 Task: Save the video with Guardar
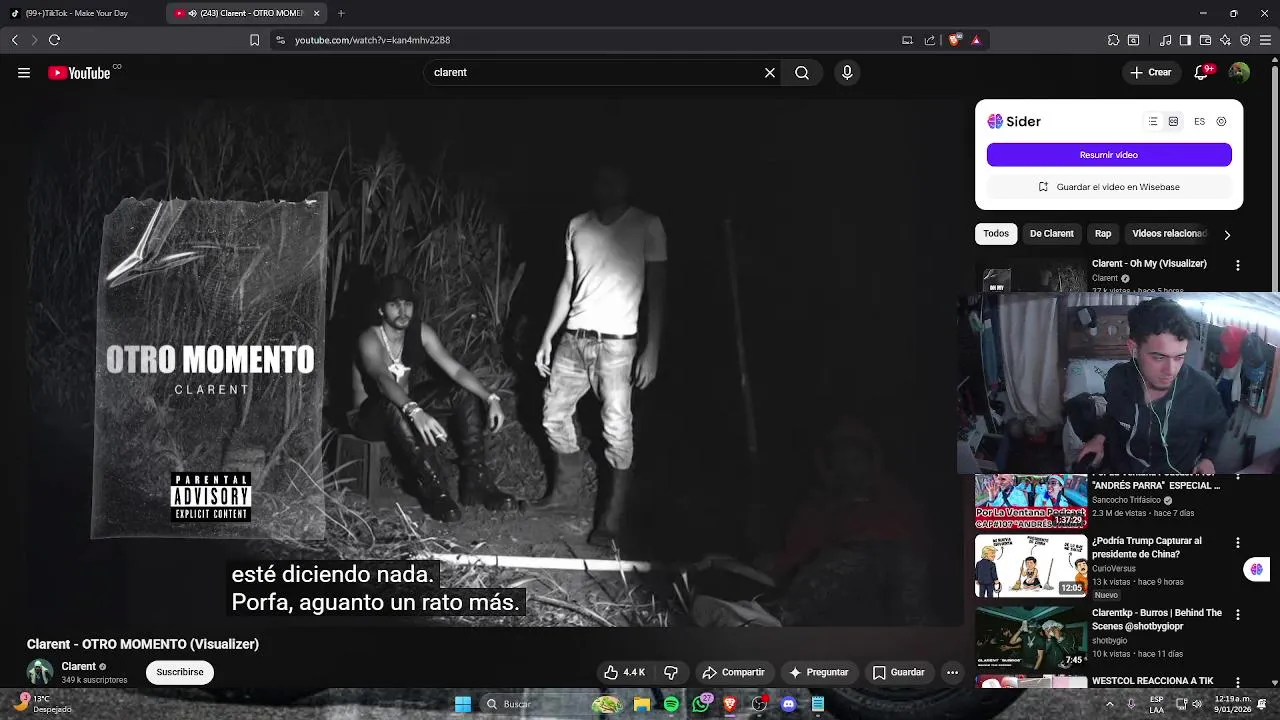898,672
